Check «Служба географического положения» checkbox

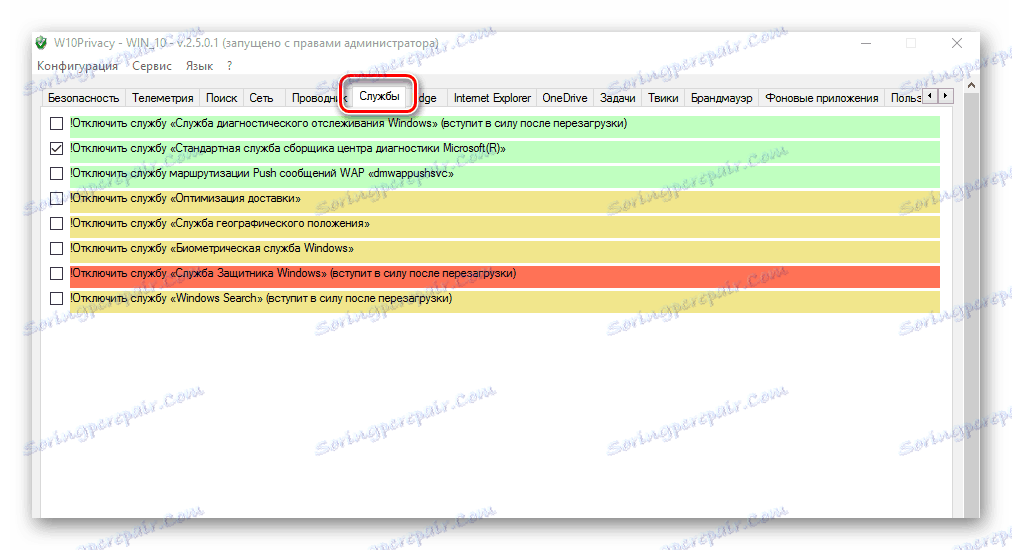56,223
